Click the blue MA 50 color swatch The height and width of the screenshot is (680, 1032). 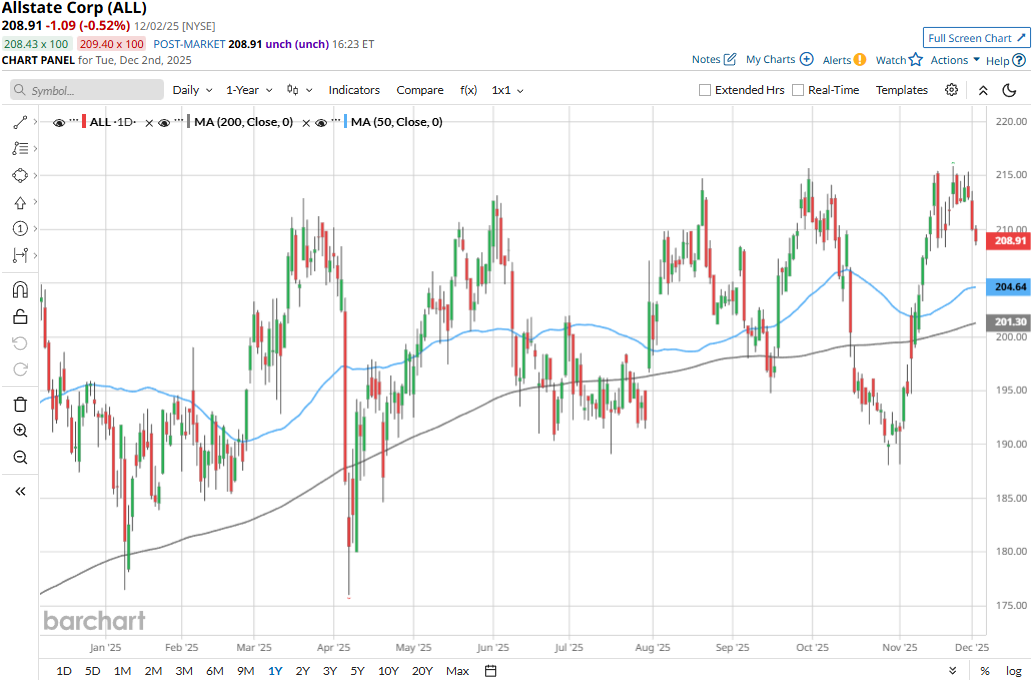pyautogui.click(x=346, y=122)
